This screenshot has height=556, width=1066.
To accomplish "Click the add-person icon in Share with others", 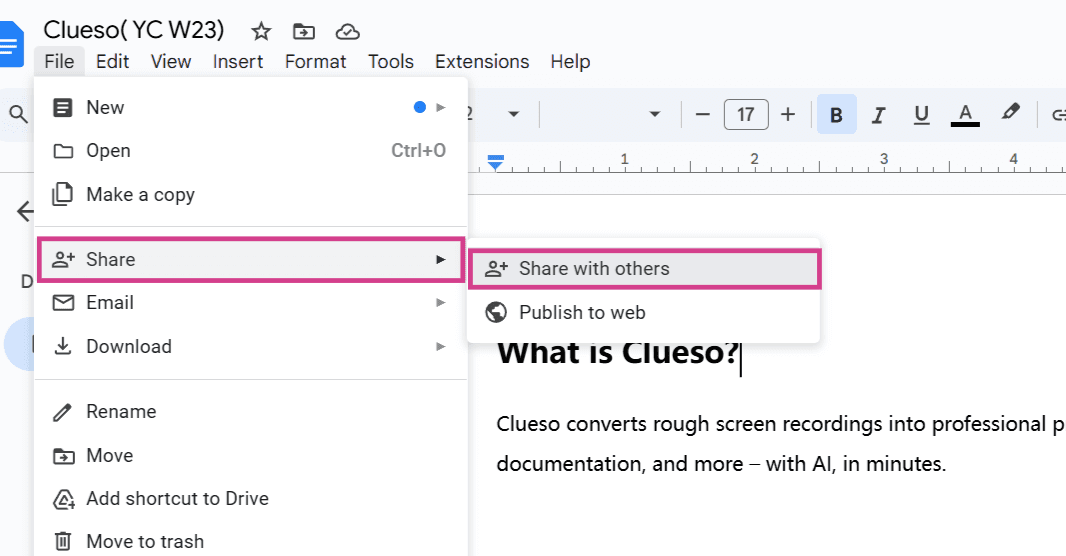I will (x=496, y=268).
